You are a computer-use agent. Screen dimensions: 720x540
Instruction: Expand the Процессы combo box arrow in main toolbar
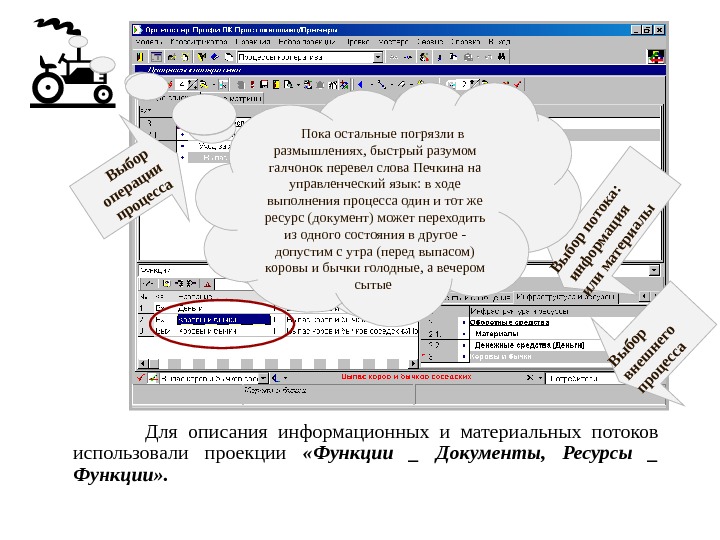pyautogui.click(x=377, y=57)
